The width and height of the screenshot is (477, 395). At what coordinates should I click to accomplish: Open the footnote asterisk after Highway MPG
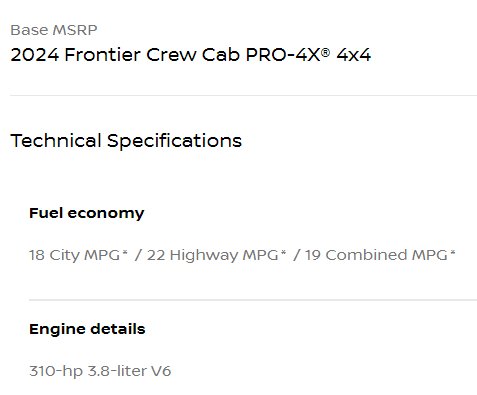[x=283, y=252]
